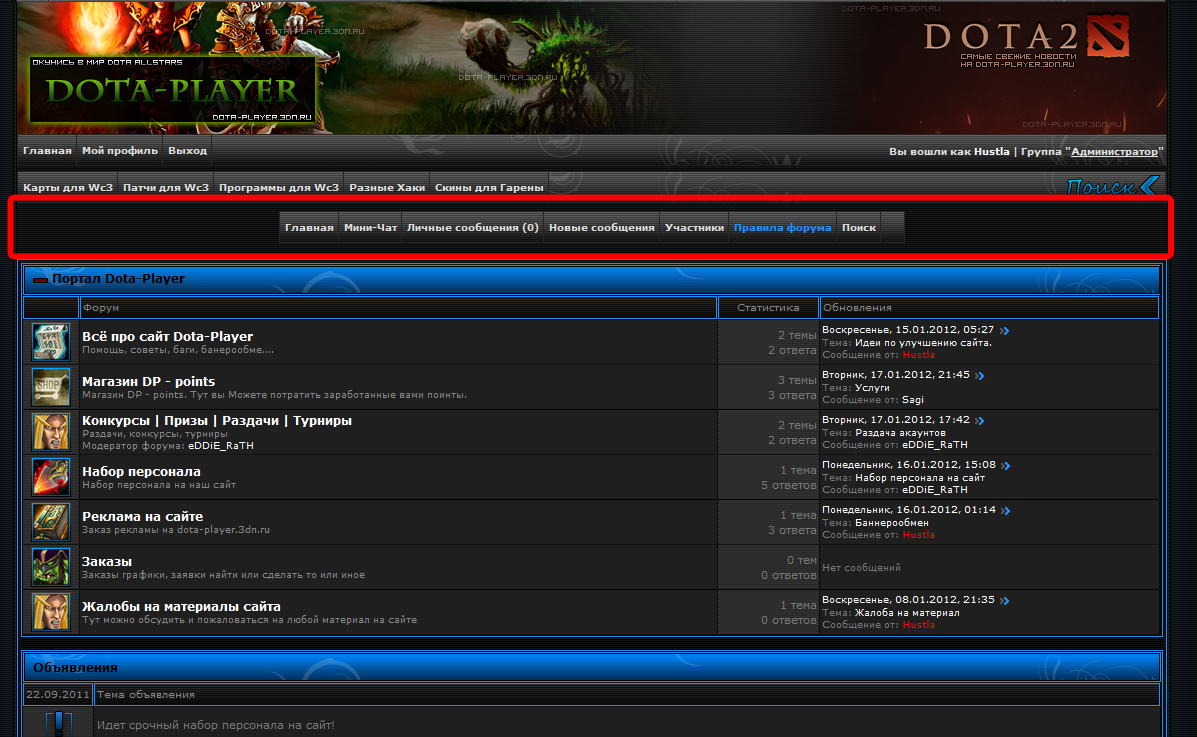Open Главная in the top site menu
This screenshot has height=737, width=1197.
pyautogui.click(x=47, y=150)
